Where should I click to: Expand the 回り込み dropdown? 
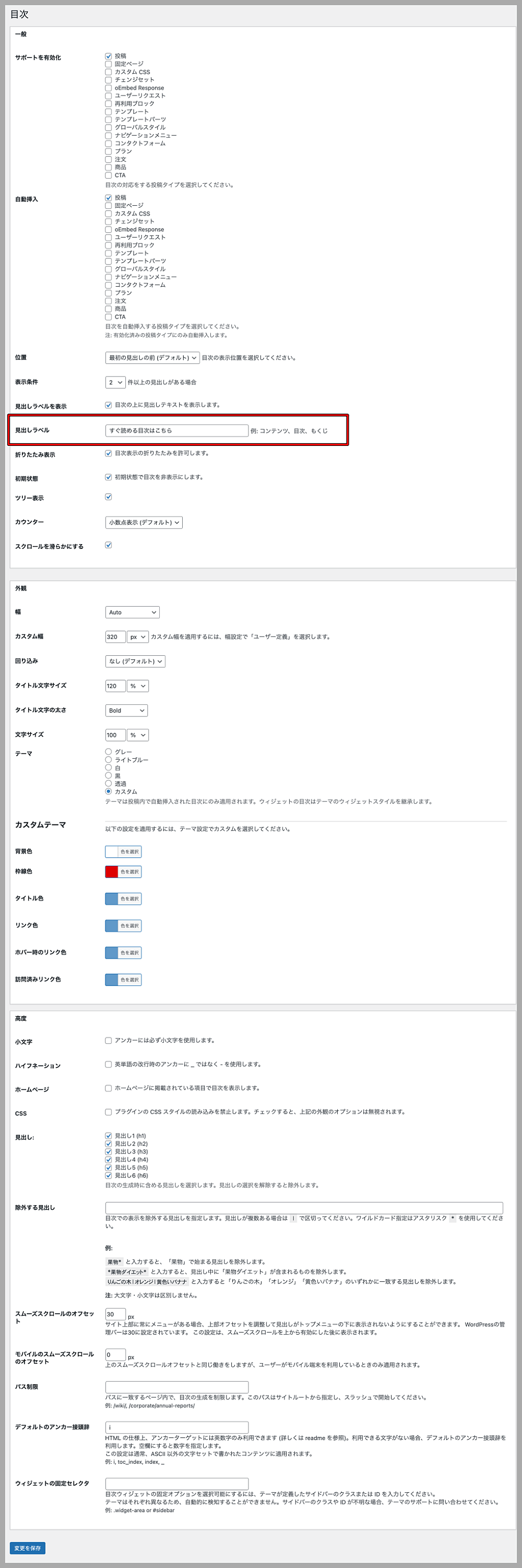coord(135,661)
